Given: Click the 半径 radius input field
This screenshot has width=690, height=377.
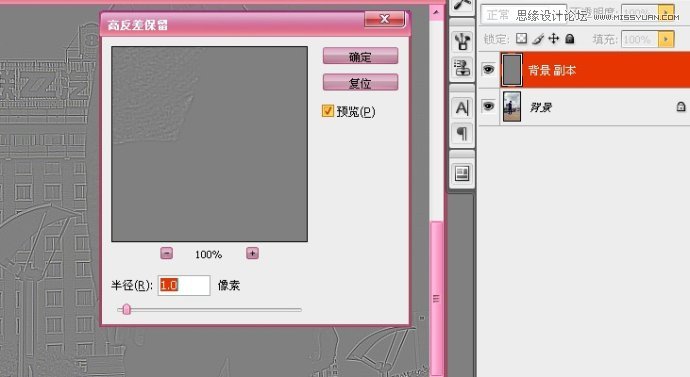Looking at the screenshot, I should (x=184, y=285).
